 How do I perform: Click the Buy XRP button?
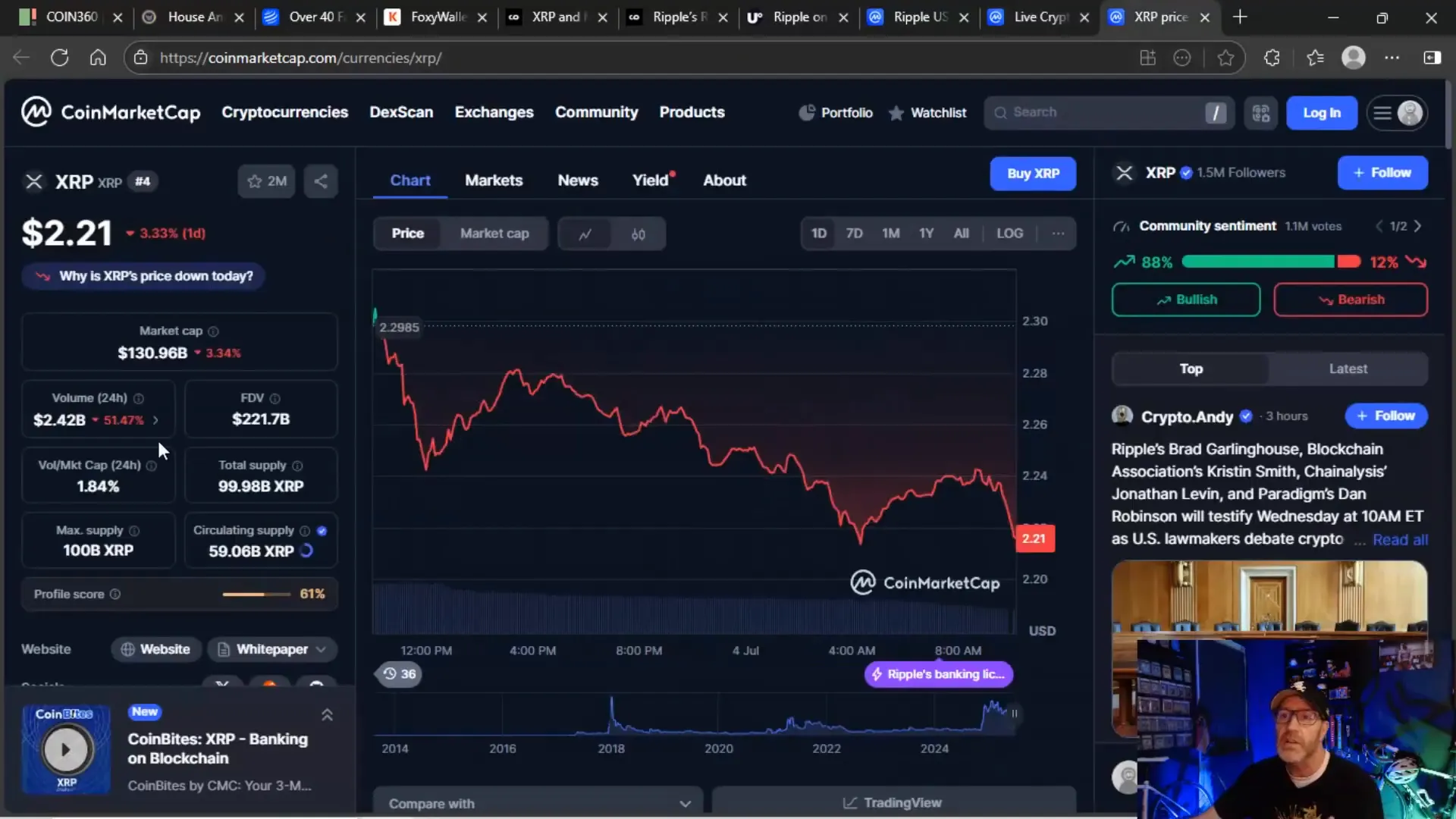[x=1033, y=174]
